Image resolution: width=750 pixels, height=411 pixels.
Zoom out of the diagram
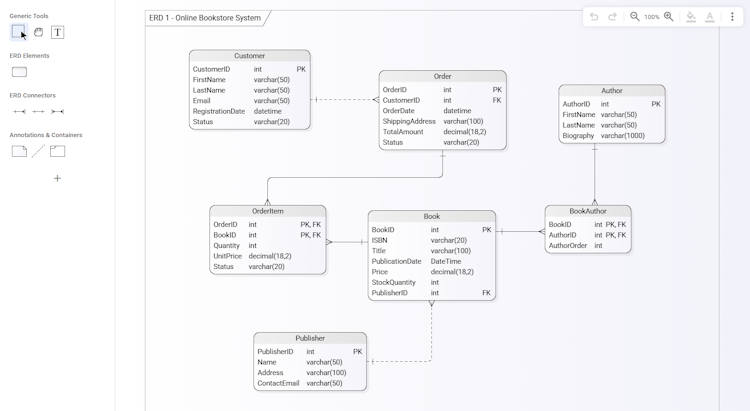click(x=635, y=17)
